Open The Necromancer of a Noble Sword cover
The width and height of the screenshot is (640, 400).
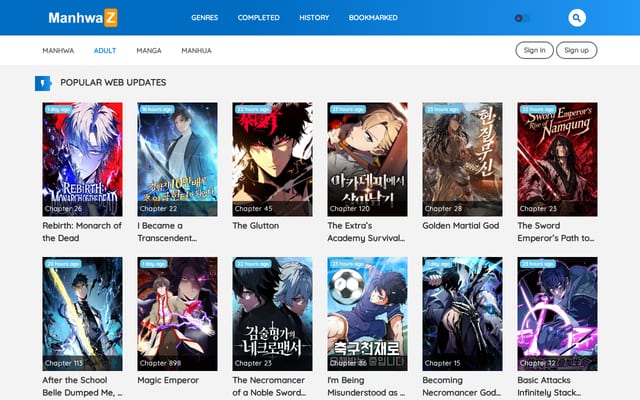click(x=272, y=313)
